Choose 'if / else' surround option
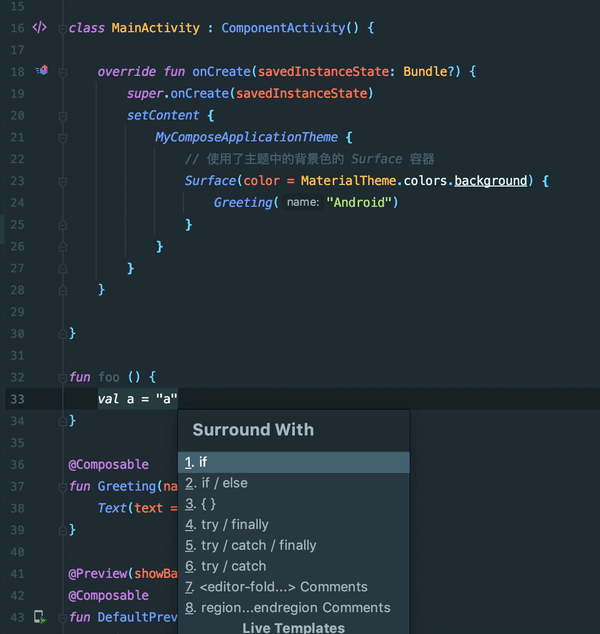 tap(294, 483)
